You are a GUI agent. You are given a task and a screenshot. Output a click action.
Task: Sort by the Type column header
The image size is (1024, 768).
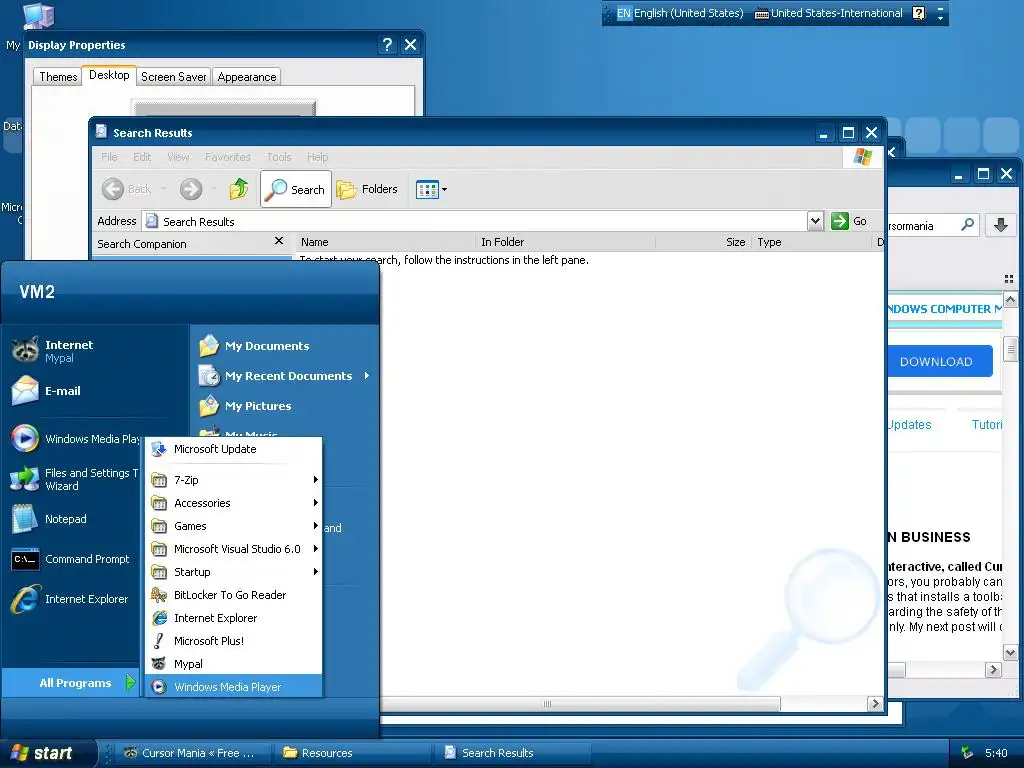[811, 242]
